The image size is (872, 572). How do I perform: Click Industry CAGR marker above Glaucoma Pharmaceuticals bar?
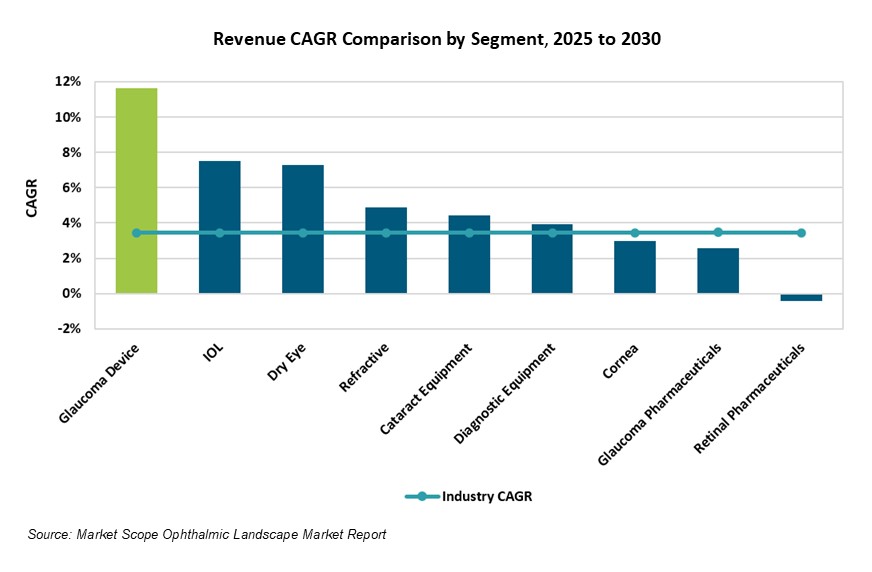(x=718, y=232)
